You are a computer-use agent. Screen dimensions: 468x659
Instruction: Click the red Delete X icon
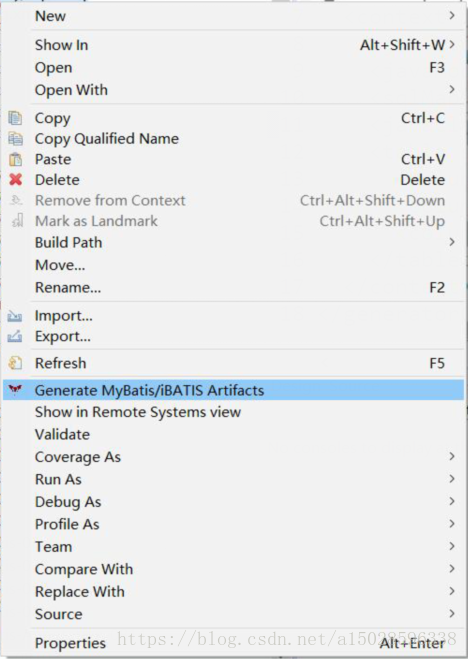pyautogui.click(x=16, y=180)
